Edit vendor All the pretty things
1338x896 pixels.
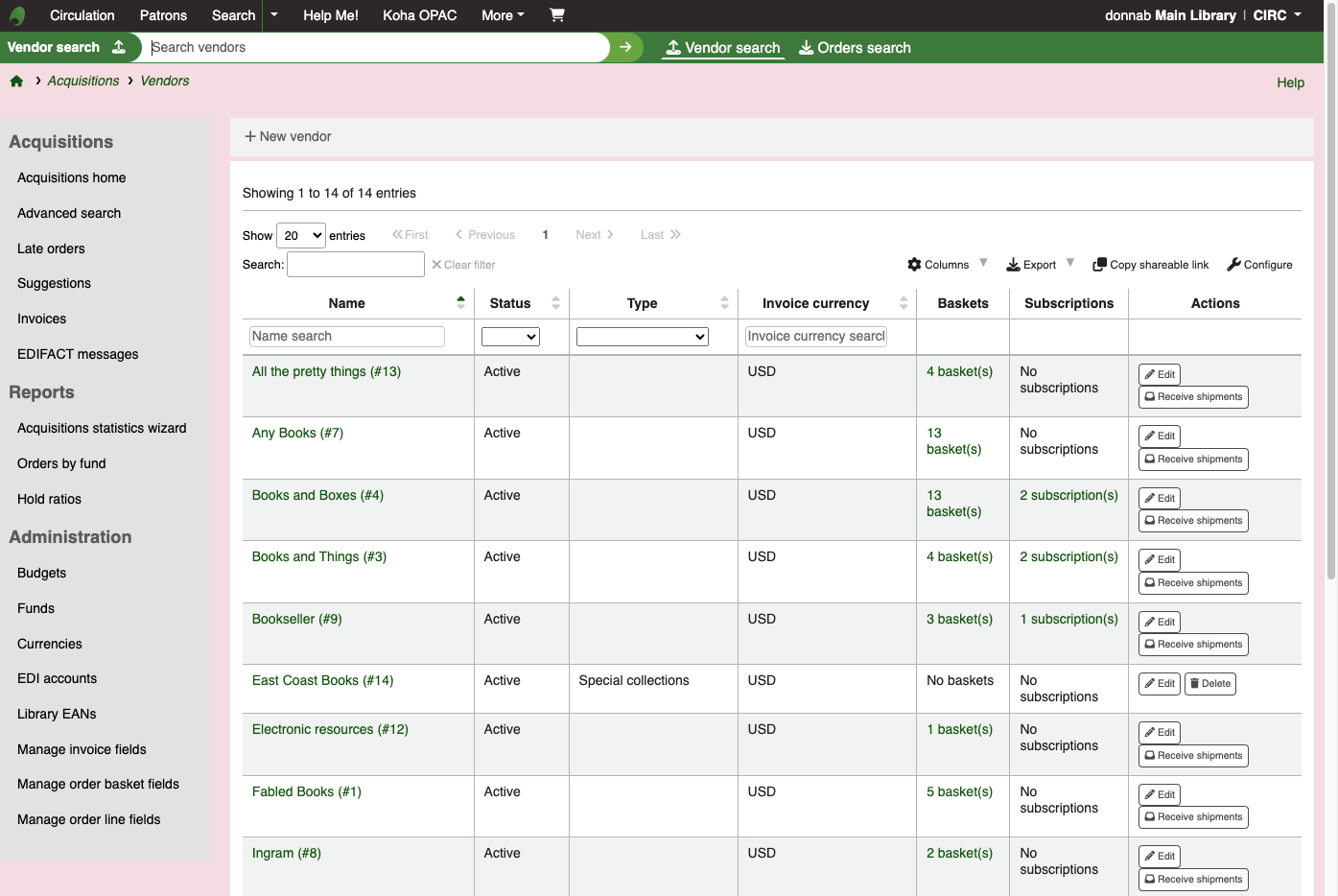coord(1160,374)
